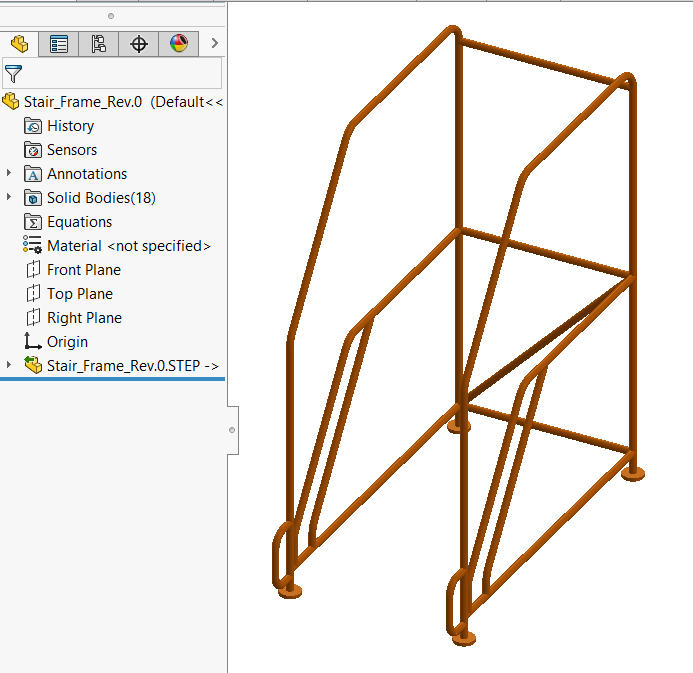Viewport: 693px width, 673px height.
Task: Open the FeatureManager Design Tree tab
Action: pyautogui.click(x=19, y=44)
